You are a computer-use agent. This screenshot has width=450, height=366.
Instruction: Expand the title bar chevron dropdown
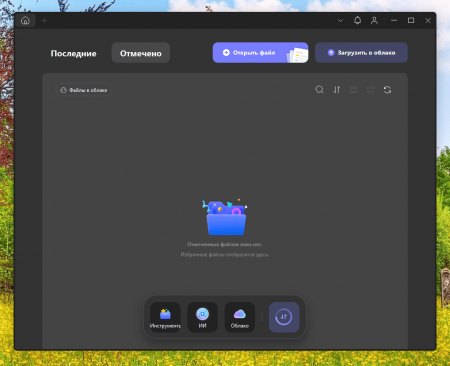click(340, 21)
